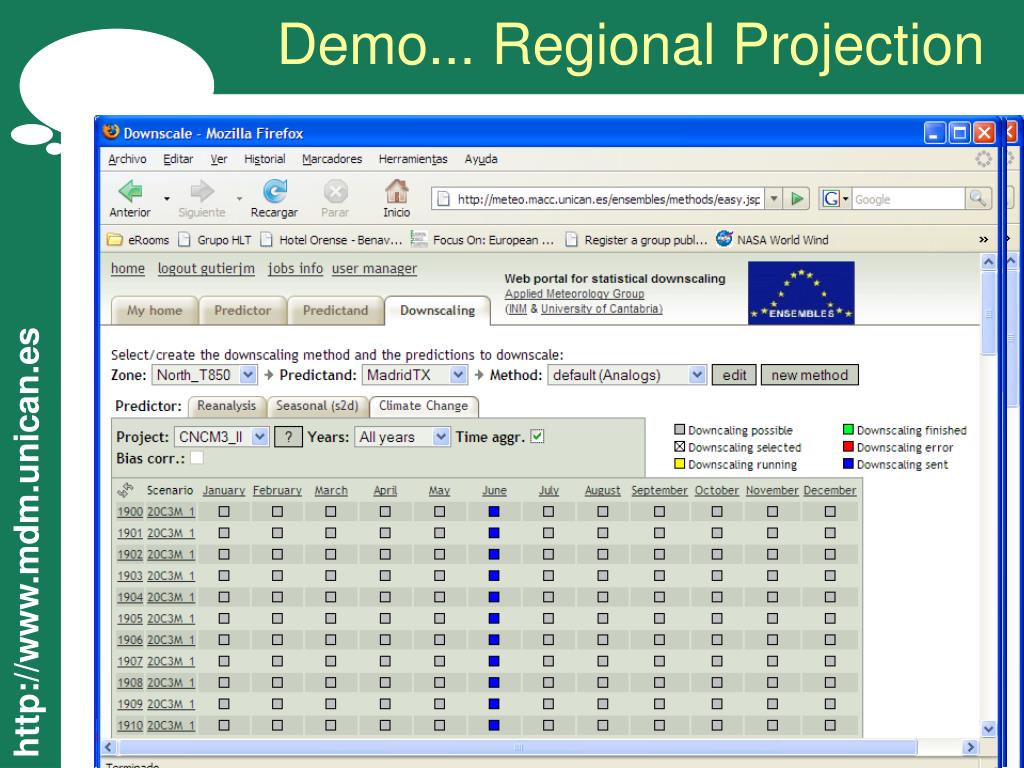1024x768 pixels.
Task: Click blue June box for 1906
Action: (x=494, y=640)
